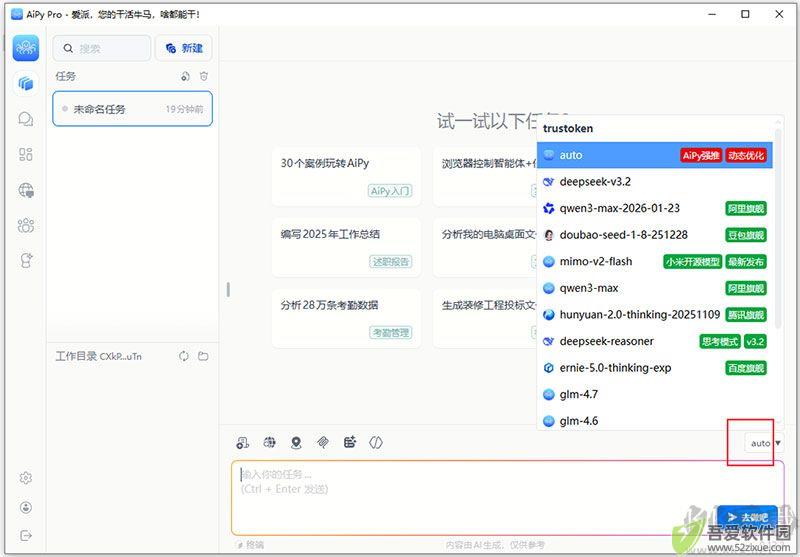Open the people group sidebar icon

26,225
